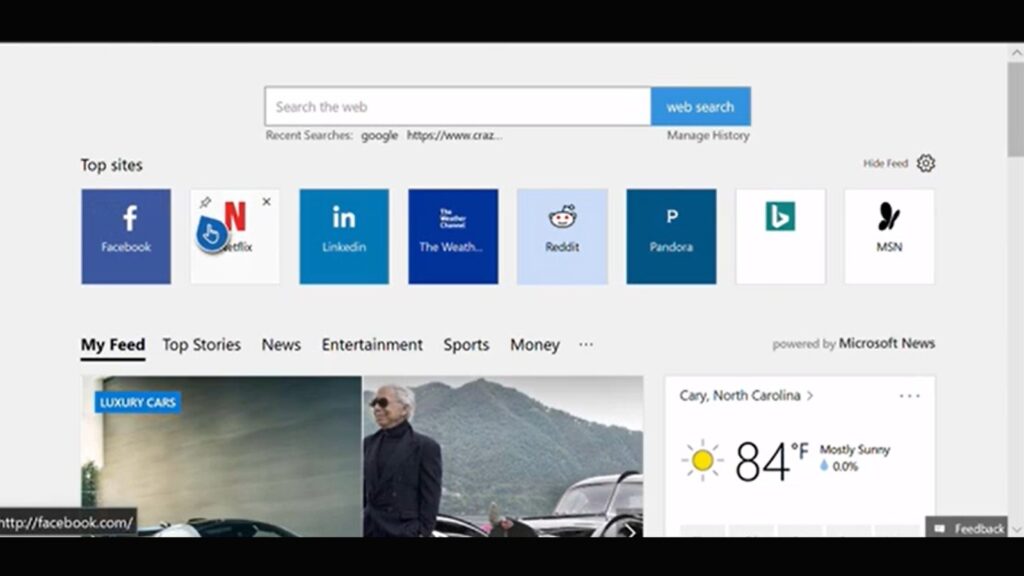The image size is (1024, 576).
Task: Open the Pandora top site tile
Action: pos(671,236)
